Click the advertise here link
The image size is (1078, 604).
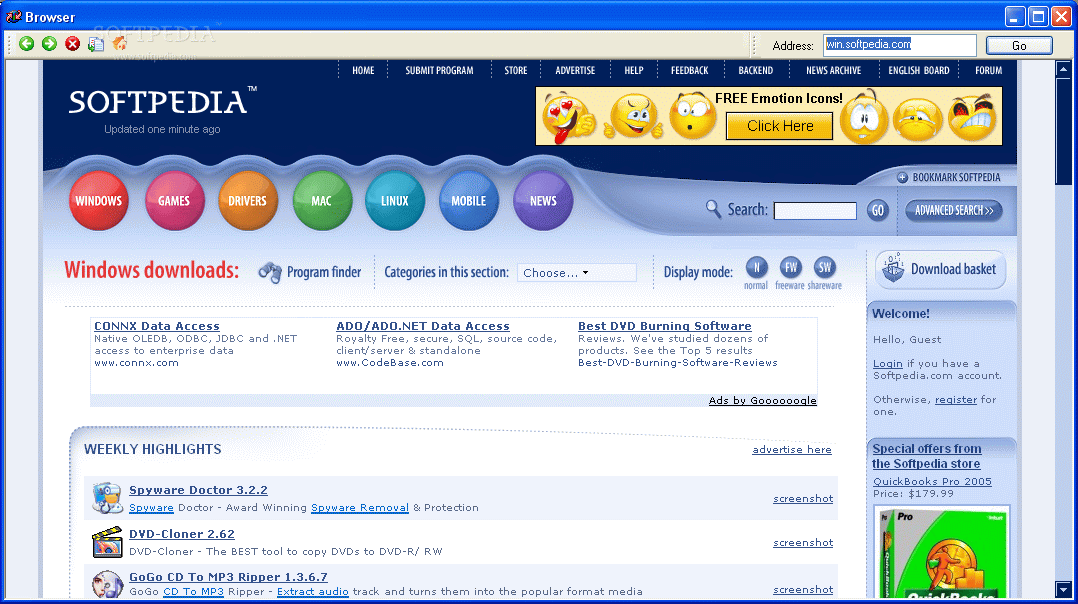click(x=792, y=449)
